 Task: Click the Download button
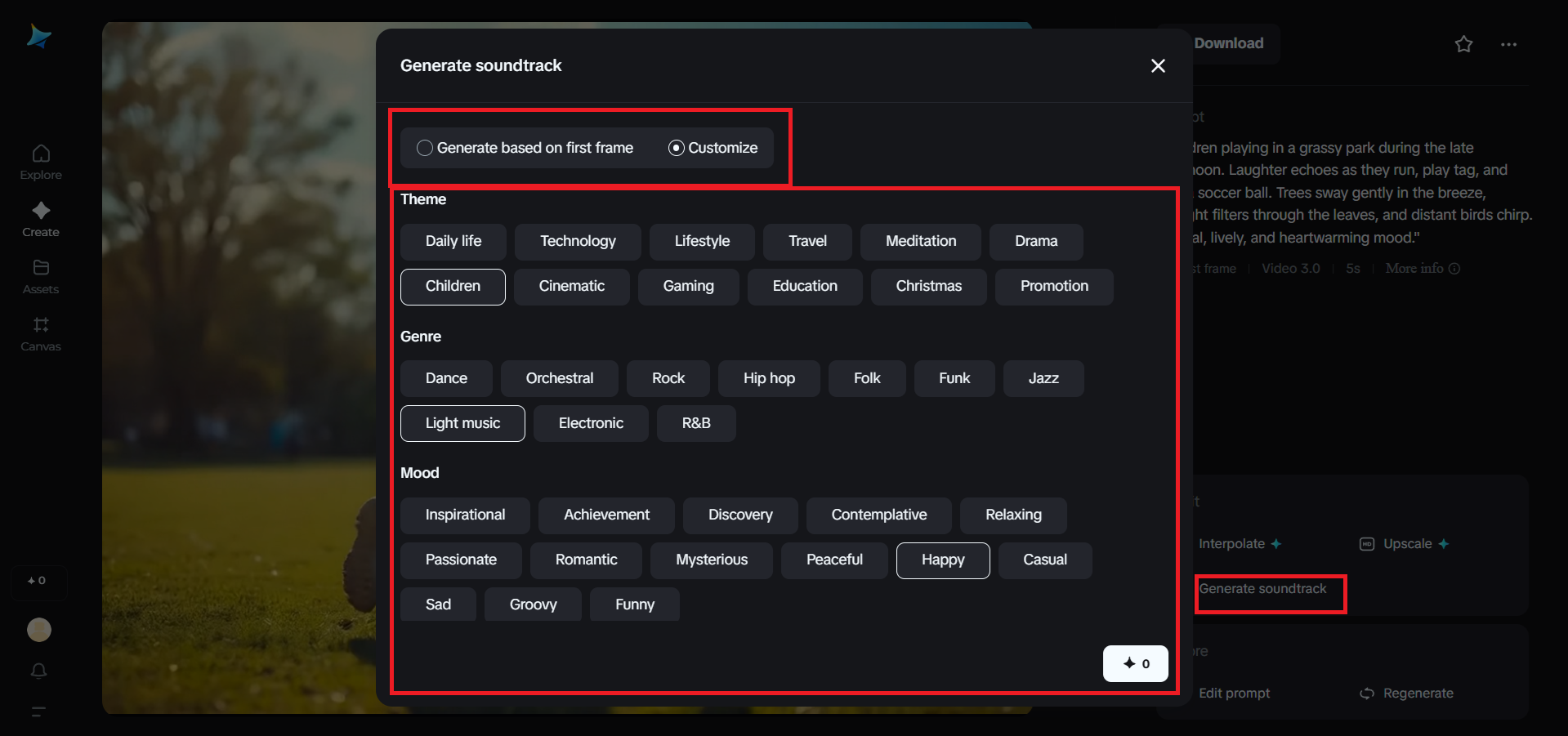coord(1228,43)
